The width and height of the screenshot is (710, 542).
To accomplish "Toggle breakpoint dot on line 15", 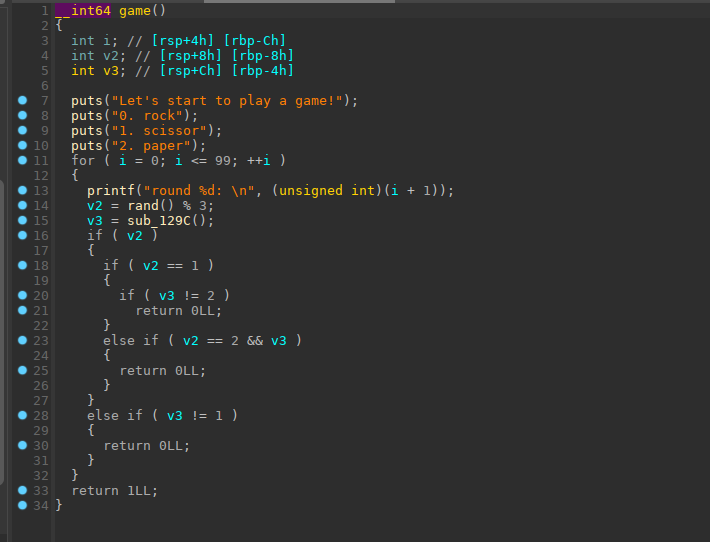I will (22, 220).
